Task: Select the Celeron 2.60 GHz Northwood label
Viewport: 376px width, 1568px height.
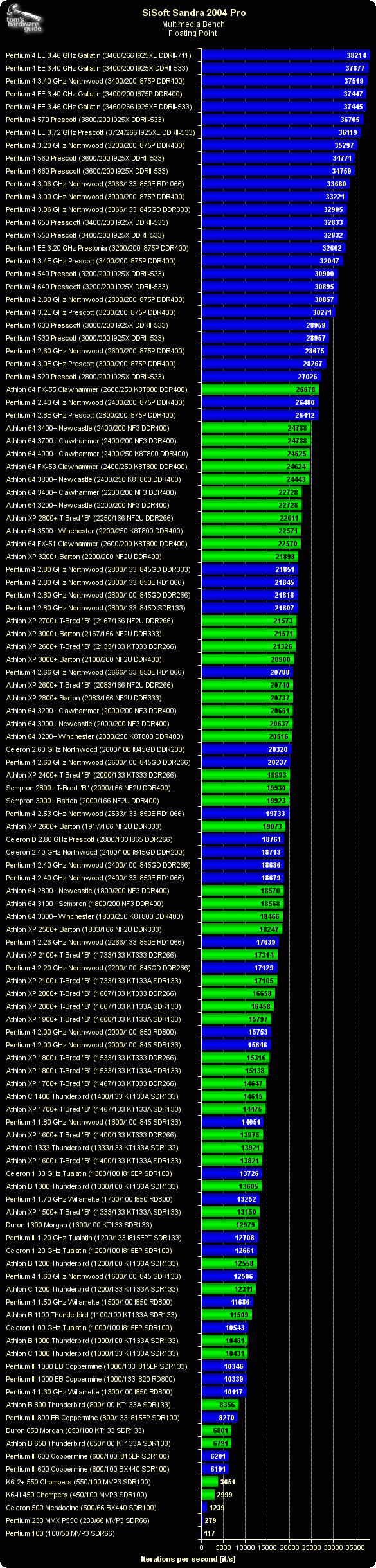Action: pyautogui.click(x=95, y=749)
